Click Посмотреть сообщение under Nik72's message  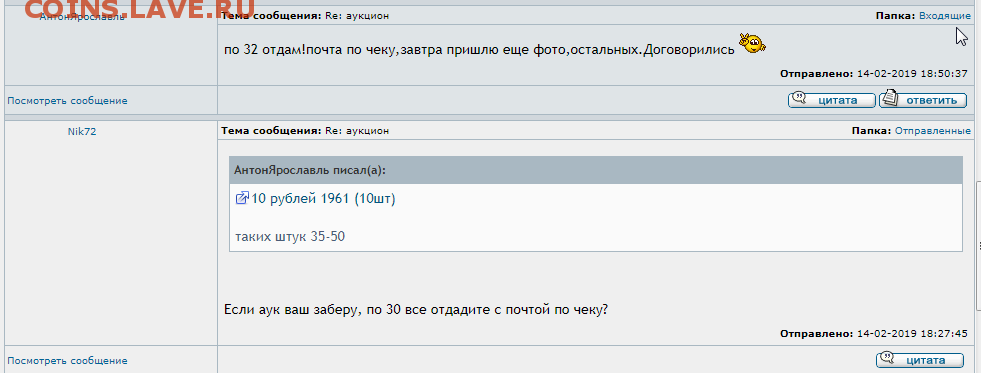coord(68,361)
